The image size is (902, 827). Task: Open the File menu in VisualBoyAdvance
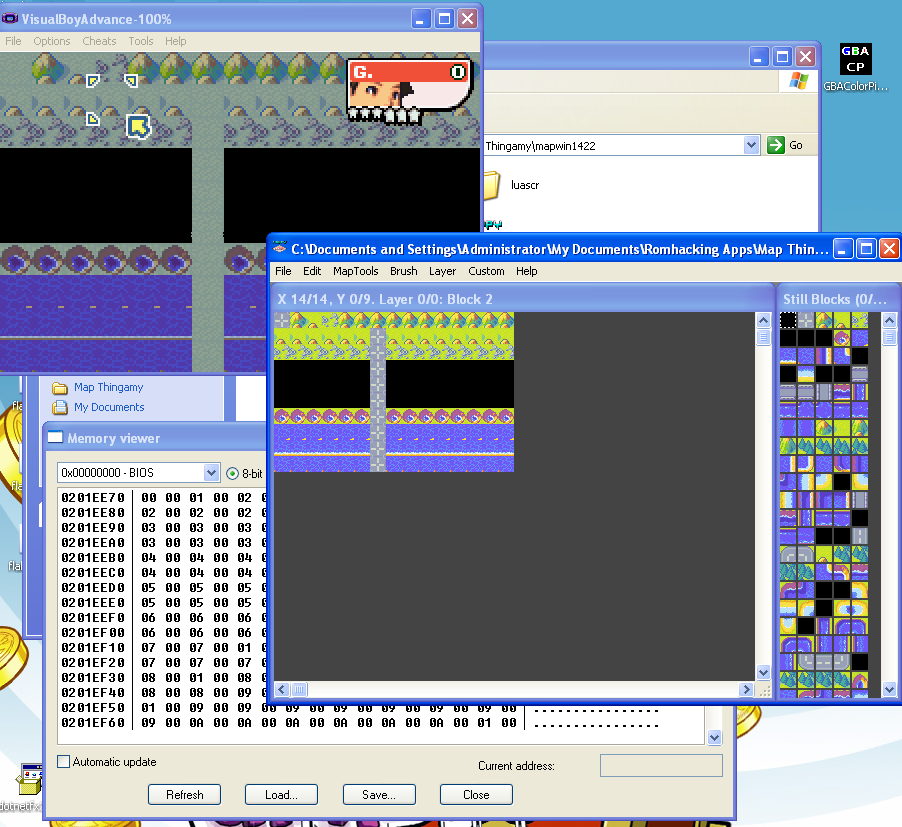coord(13,41)
